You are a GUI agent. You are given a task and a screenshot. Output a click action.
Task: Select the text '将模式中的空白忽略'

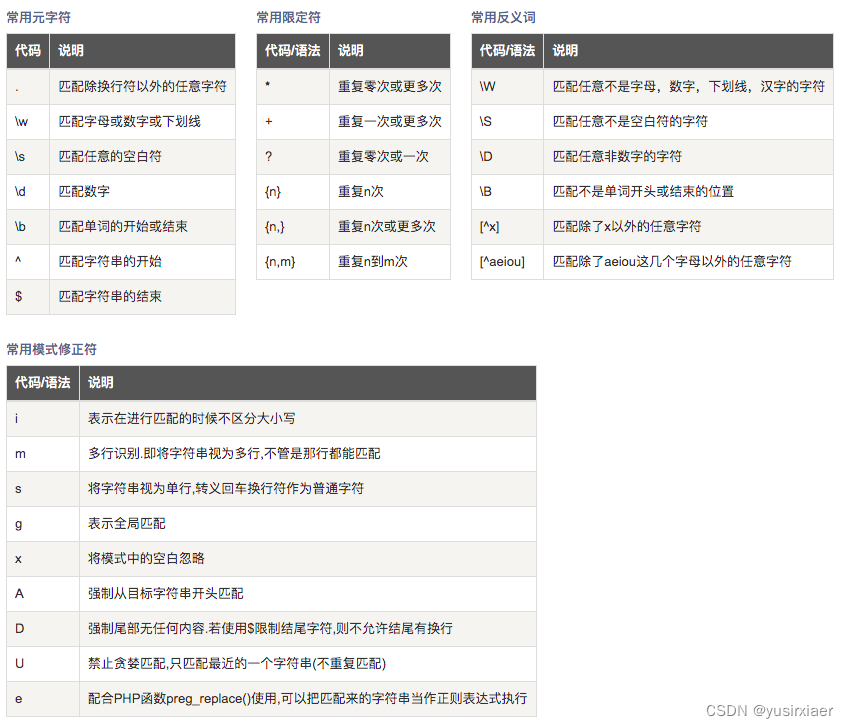pyautogui.click(x=146, y=559)
